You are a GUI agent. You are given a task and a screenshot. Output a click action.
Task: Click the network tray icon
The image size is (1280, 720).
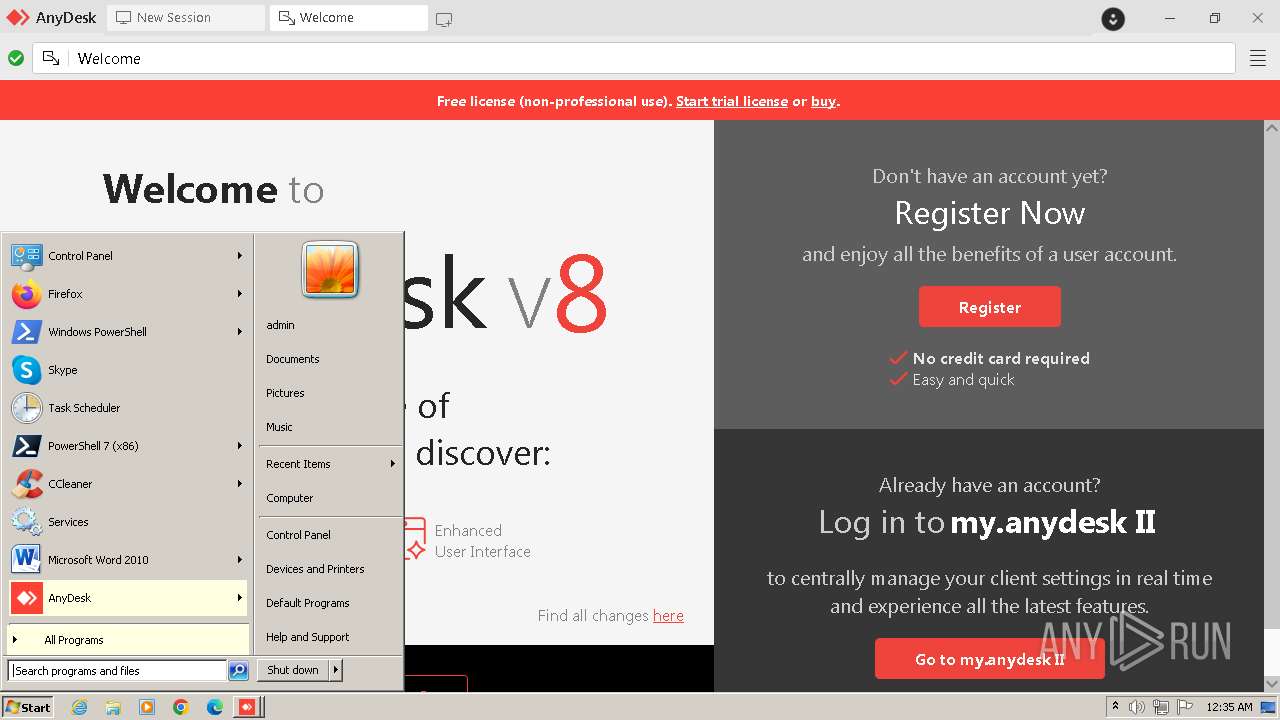1162,707
